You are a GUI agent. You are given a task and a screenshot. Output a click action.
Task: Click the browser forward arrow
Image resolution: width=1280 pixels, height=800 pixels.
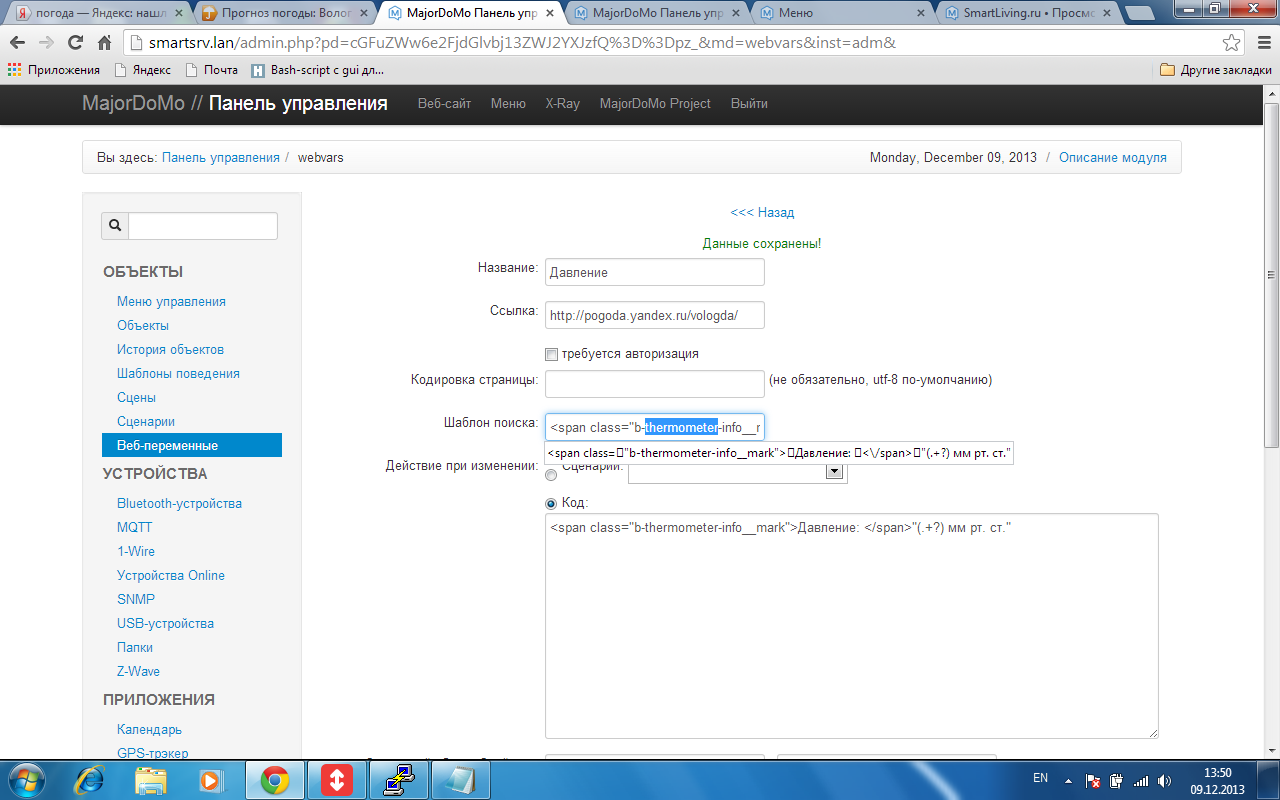pyautogui.click(x=46, y=43)
